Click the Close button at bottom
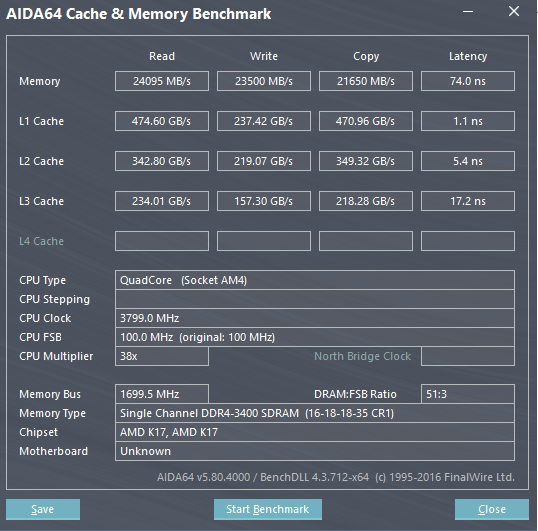538x531 pixels. [492, 509]
